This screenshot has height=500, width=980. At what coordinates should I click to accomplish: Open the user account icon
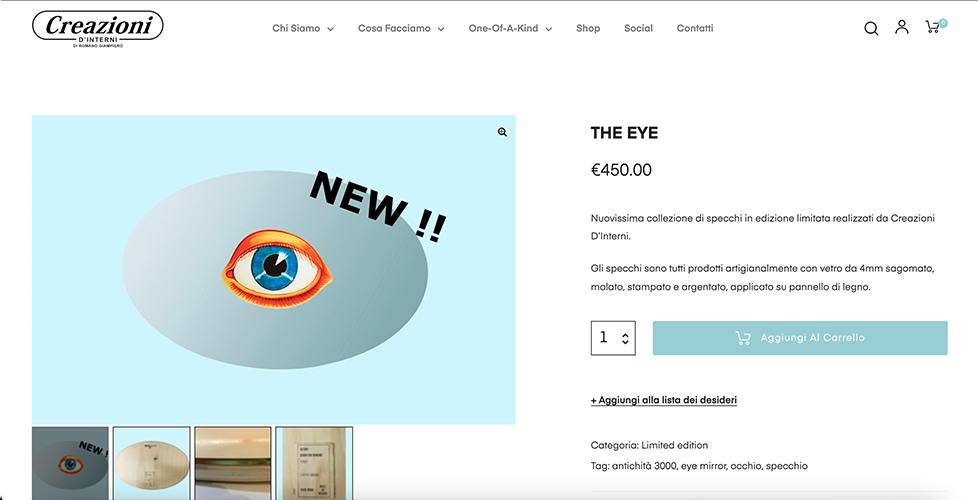coord(901,27)
